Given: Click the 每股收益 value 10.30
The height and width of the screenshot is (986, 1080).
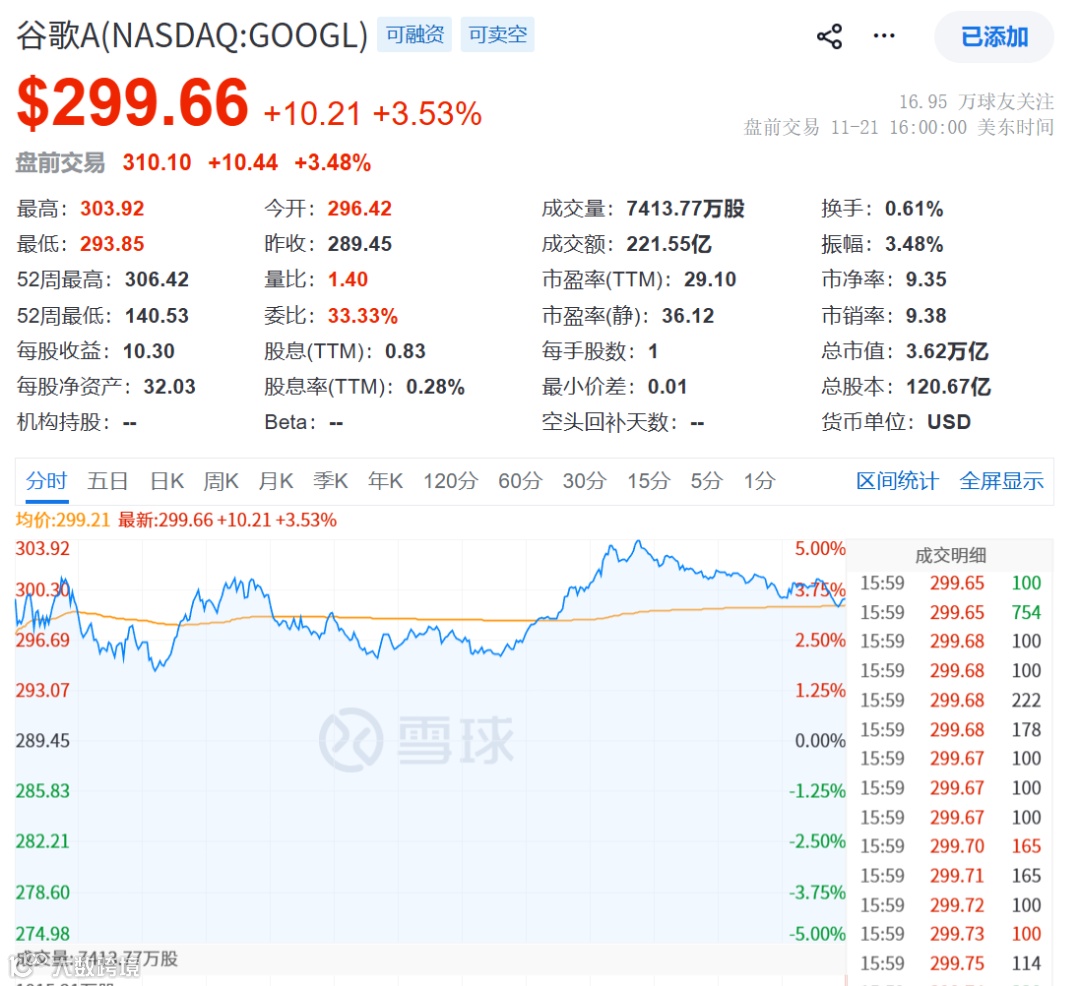Looking at the screenshot, I should pyautogui.click(x=149, y=351).
